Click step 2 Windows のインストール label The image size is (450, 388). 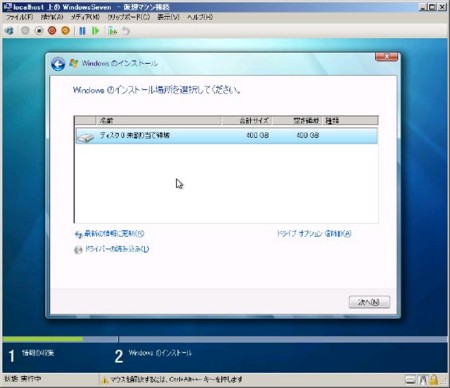tap(160, 353)
